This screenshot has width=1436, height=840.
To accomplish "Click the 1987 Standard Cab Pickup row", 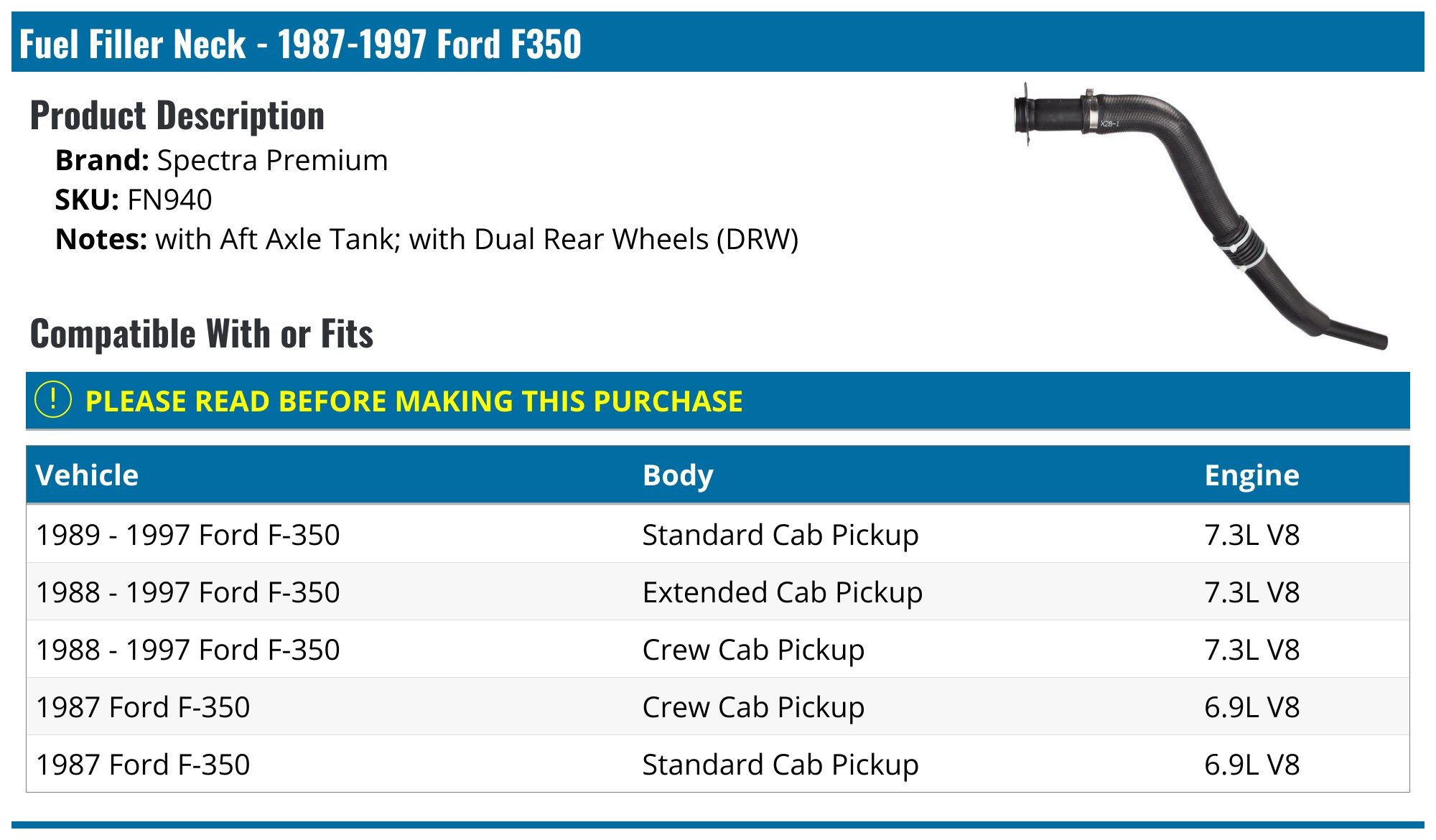I will point(144,765).
